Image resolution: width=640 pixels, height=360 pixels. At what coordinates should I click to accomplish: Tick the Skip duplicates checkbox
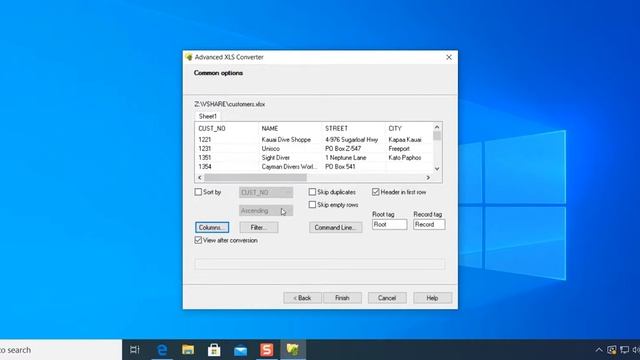point(312,192)
